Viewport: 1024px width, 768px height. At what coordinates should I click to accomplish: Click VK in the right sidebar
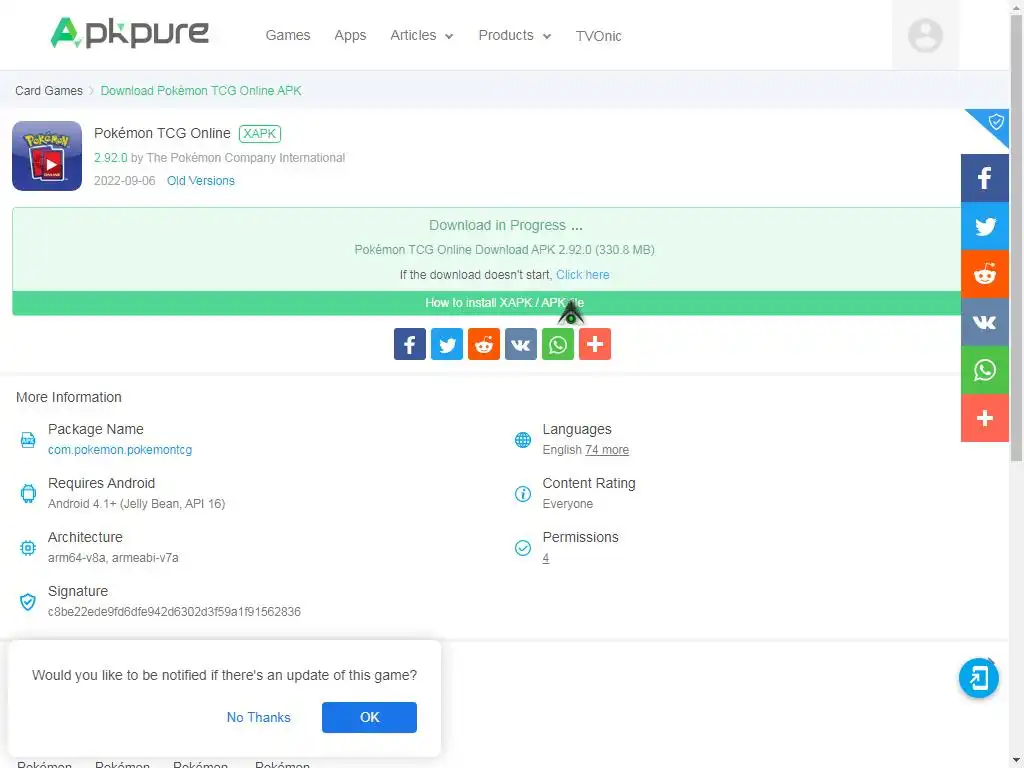tap(985, 322)
